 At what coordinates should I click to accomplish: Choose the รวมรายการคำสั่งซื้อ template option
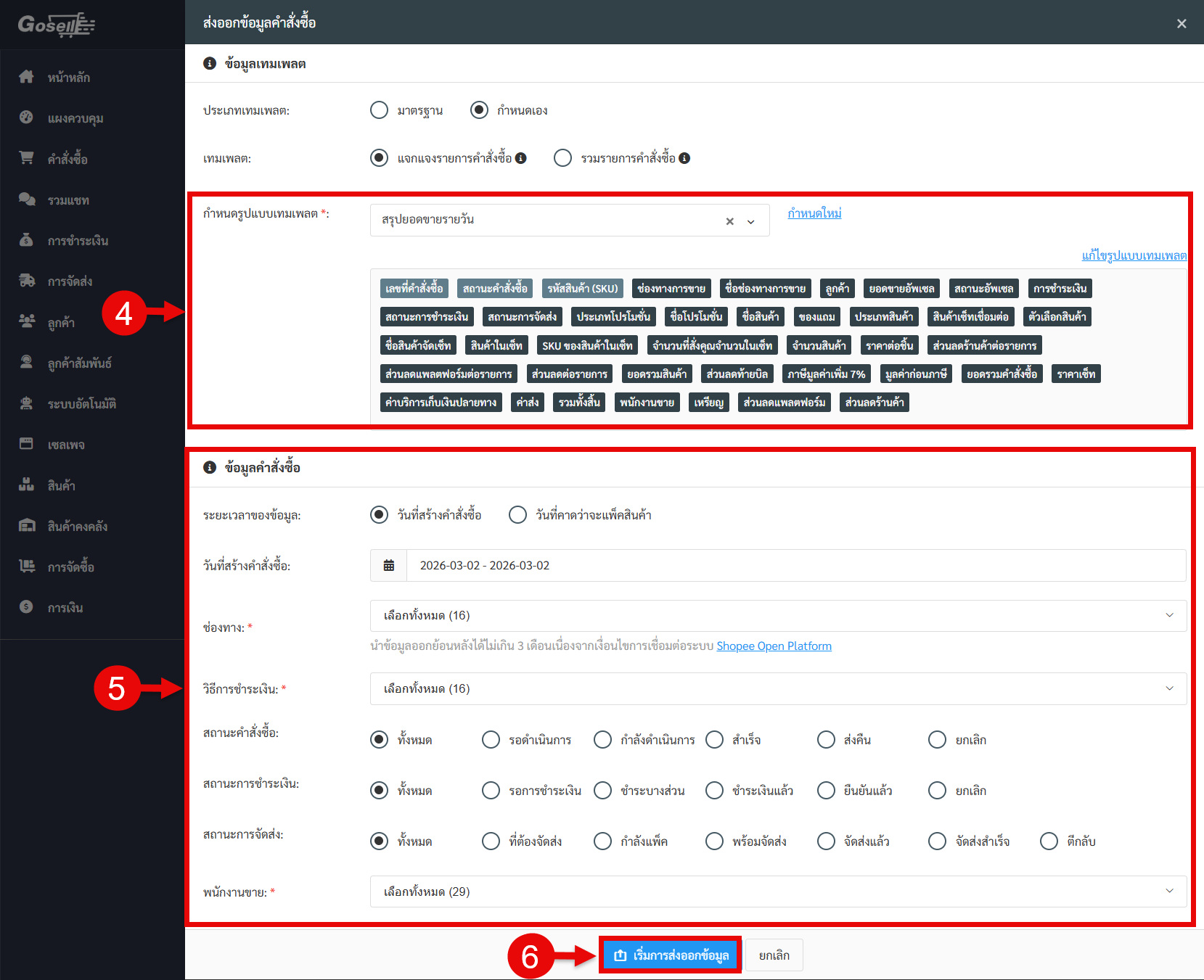[562, 158]
